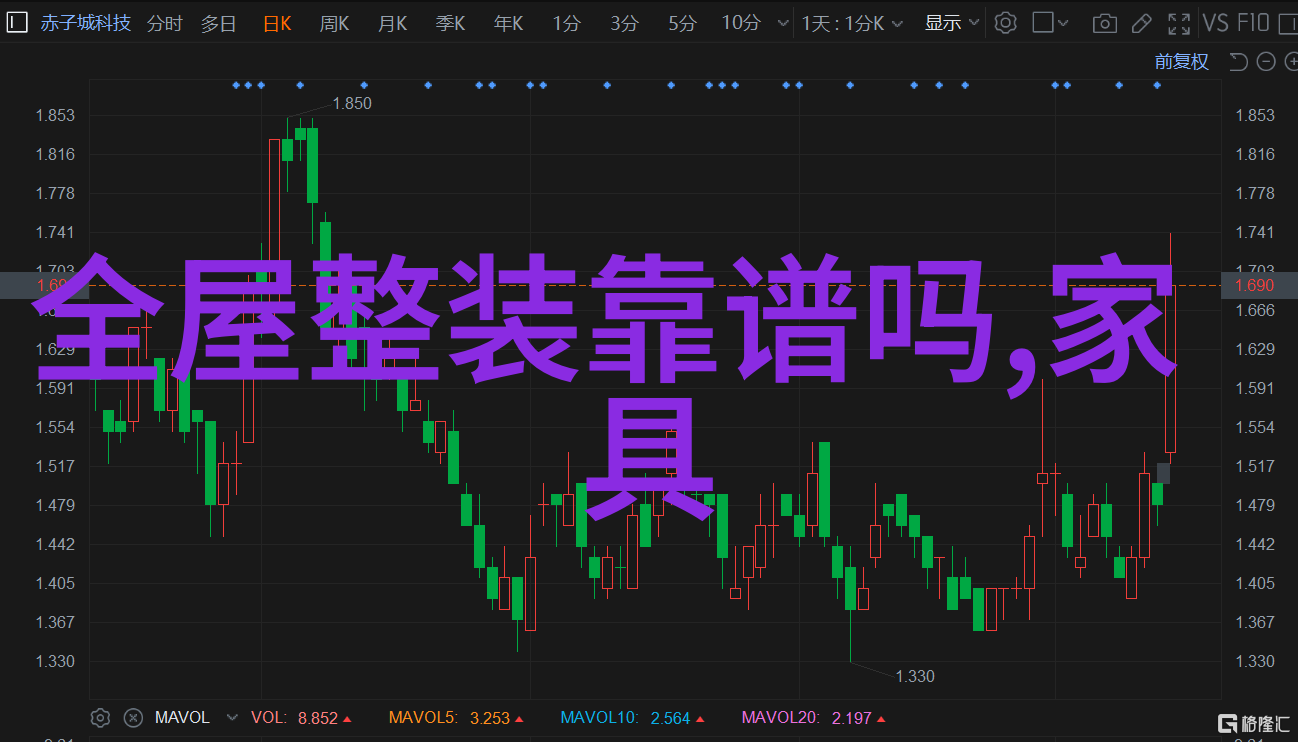Open the VS compare tool
Viewport: 1298px width, 742px height.
(1215, 22)
